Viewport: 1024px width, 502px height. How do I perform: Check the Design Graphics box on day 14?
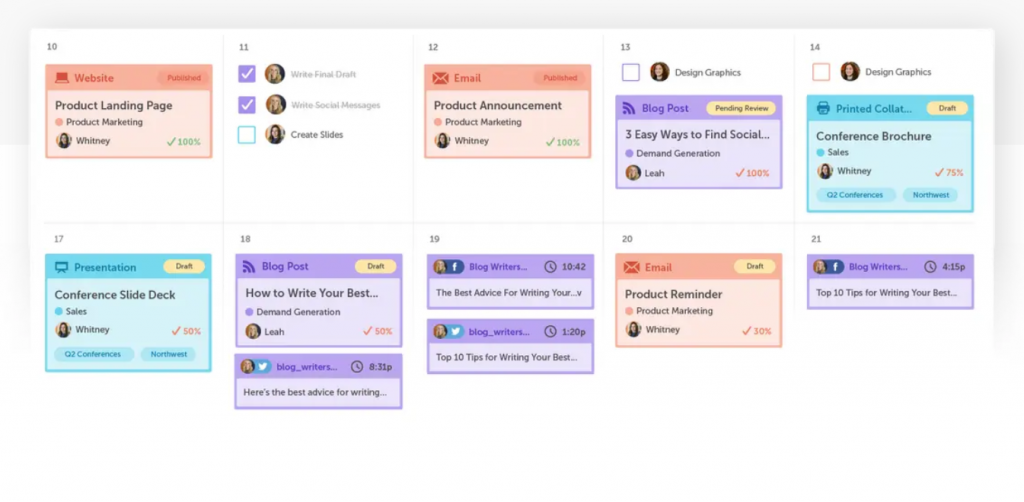821,72
